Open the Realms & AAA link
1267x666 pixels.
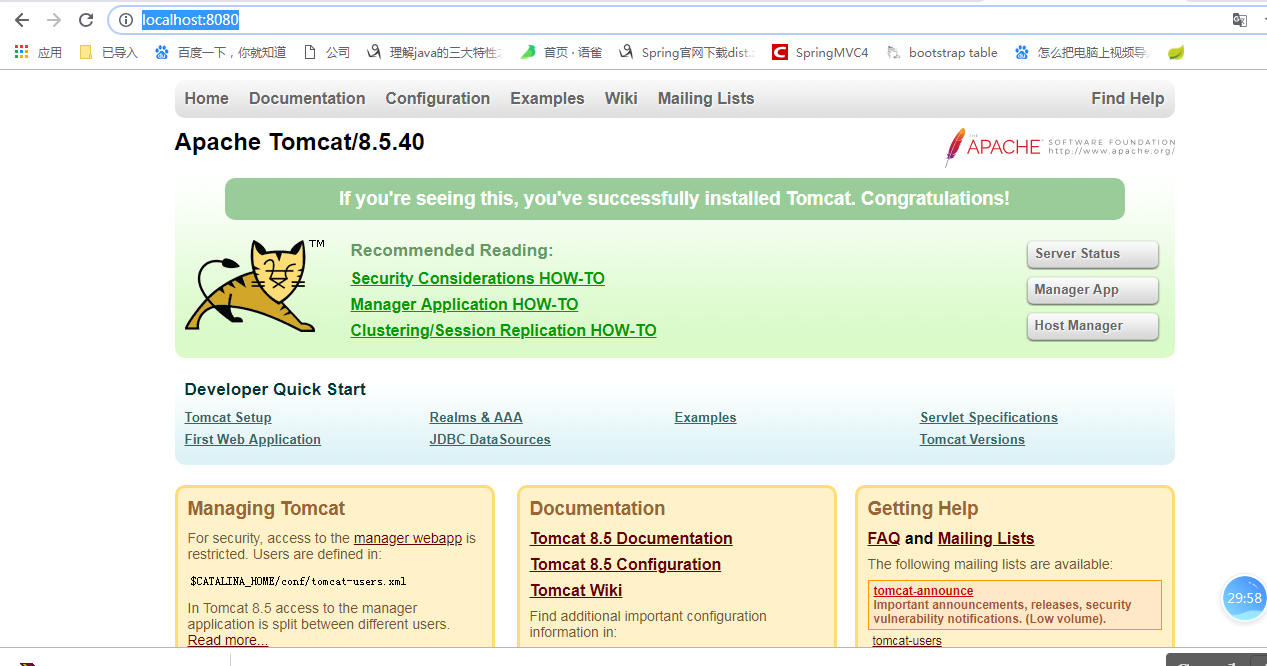click(x=476, y=417)
